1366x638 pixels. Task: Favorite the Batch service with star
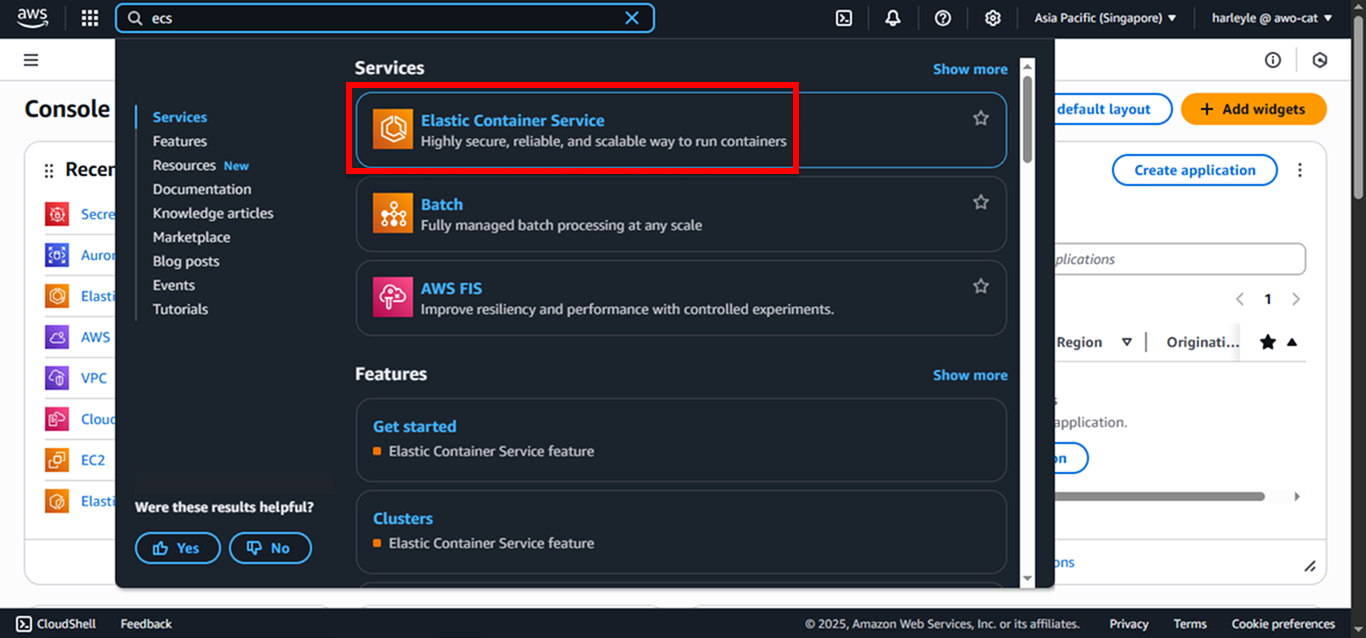click(981, 202)
